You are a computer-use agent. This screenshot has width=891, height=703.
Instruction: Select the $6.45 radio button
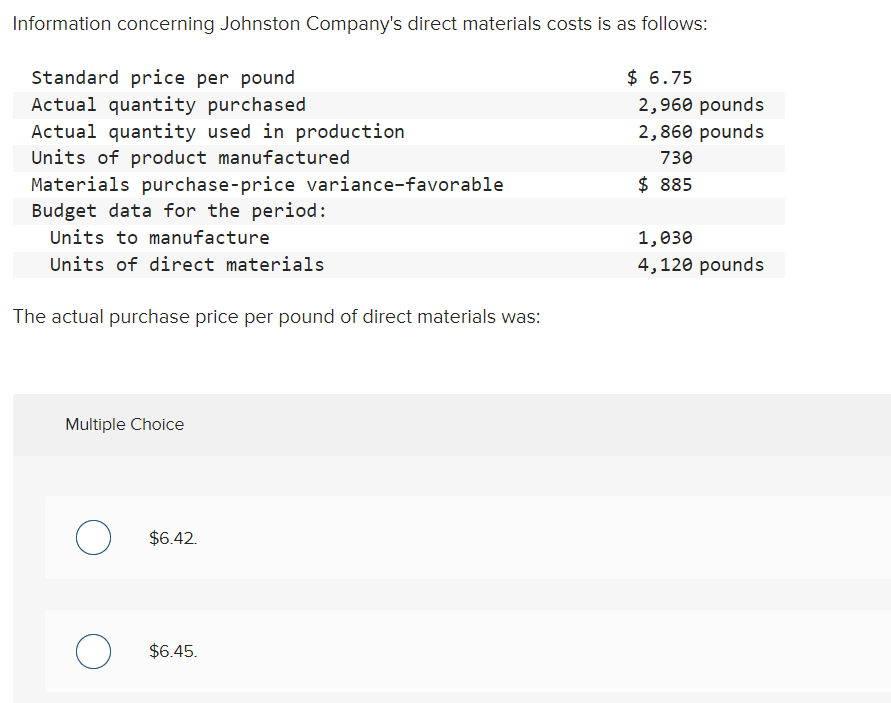point(93,651)
